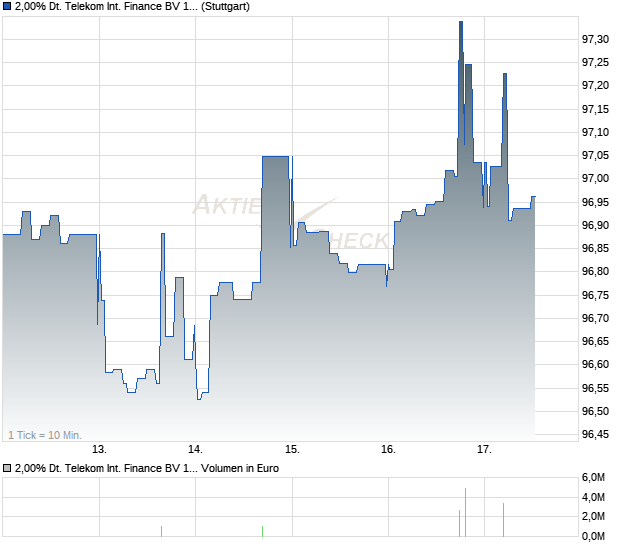Click the volume axis label '2,0M'

(593, 516)
